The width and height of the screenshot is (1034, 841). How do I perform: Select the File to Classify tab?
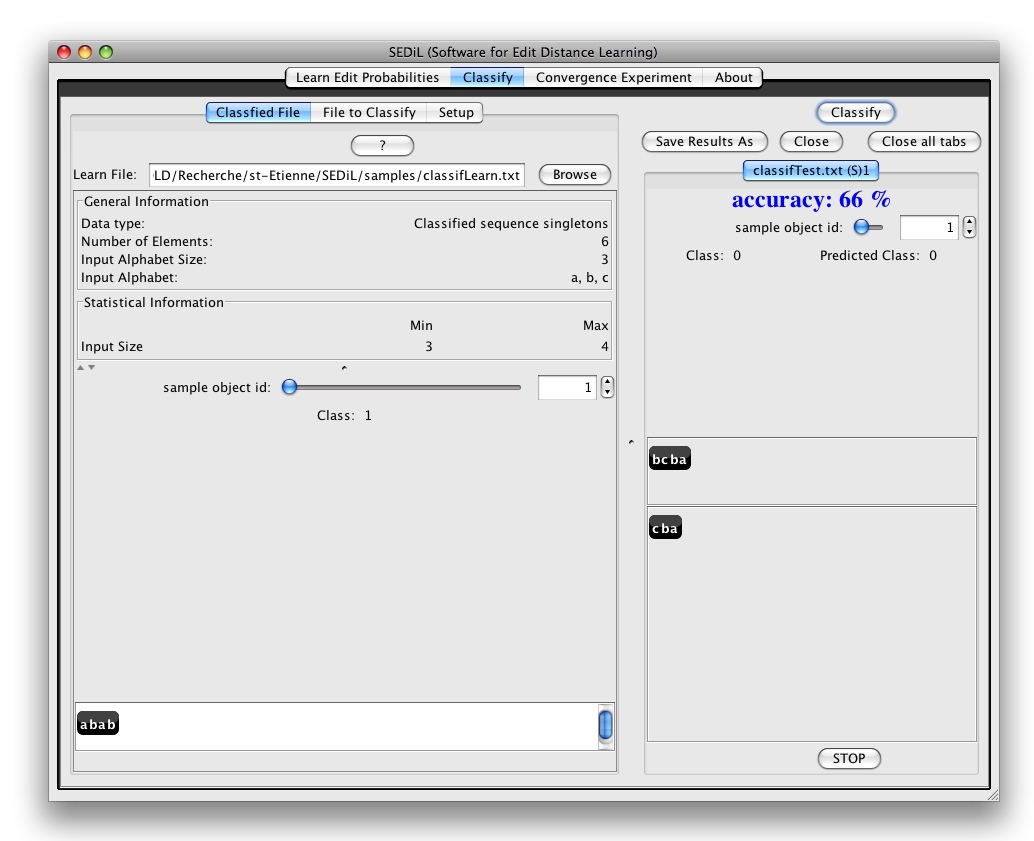pos(369,113)
